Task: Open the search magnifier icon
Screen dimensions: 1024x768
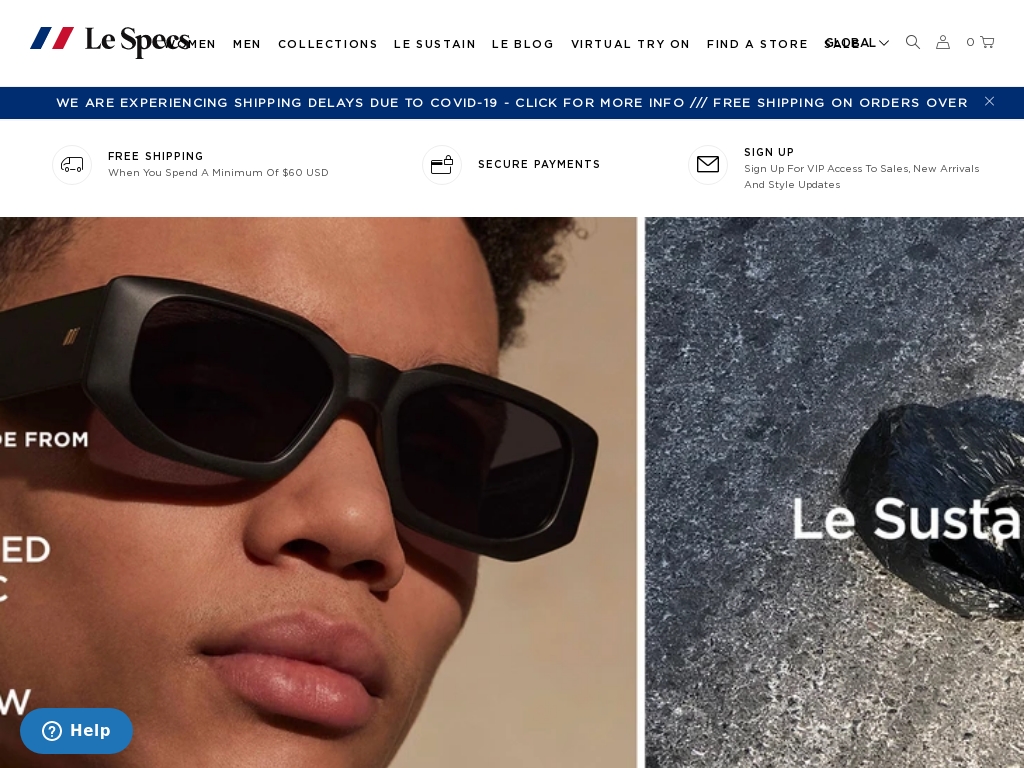Action: coord(913,42)
